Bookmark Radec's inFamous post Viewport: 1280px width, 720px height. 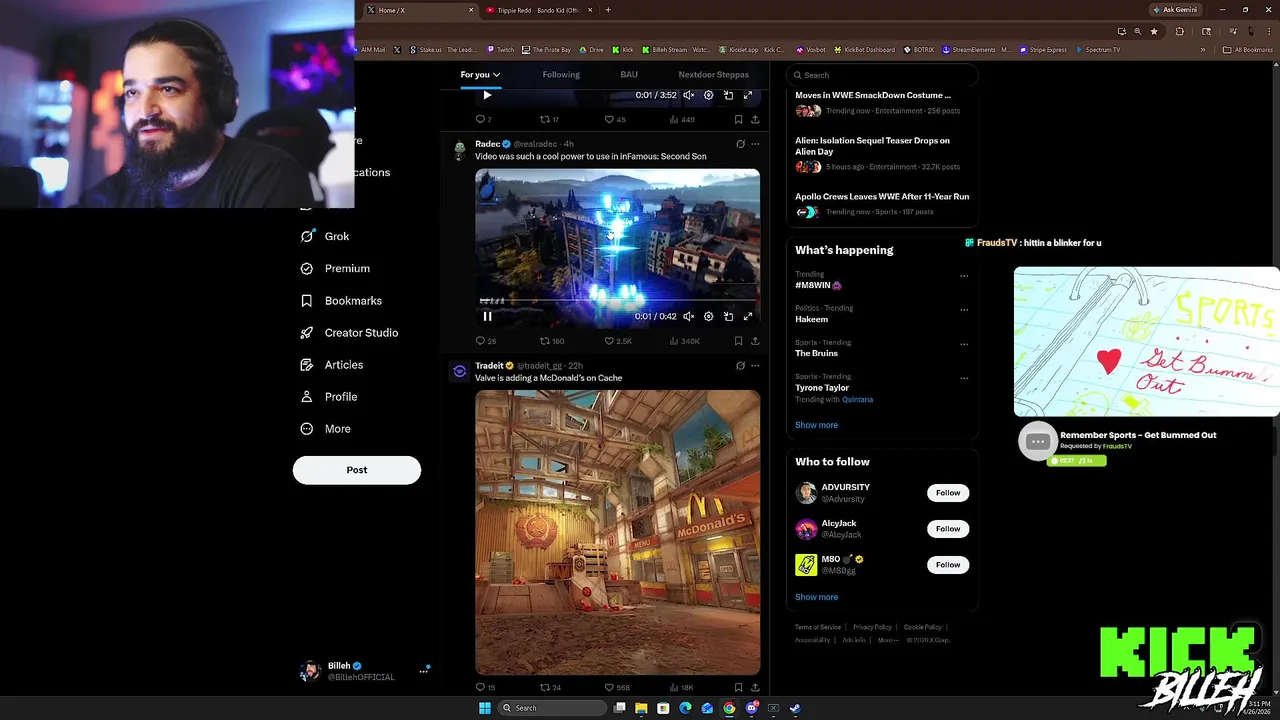[x=738, y=341]
